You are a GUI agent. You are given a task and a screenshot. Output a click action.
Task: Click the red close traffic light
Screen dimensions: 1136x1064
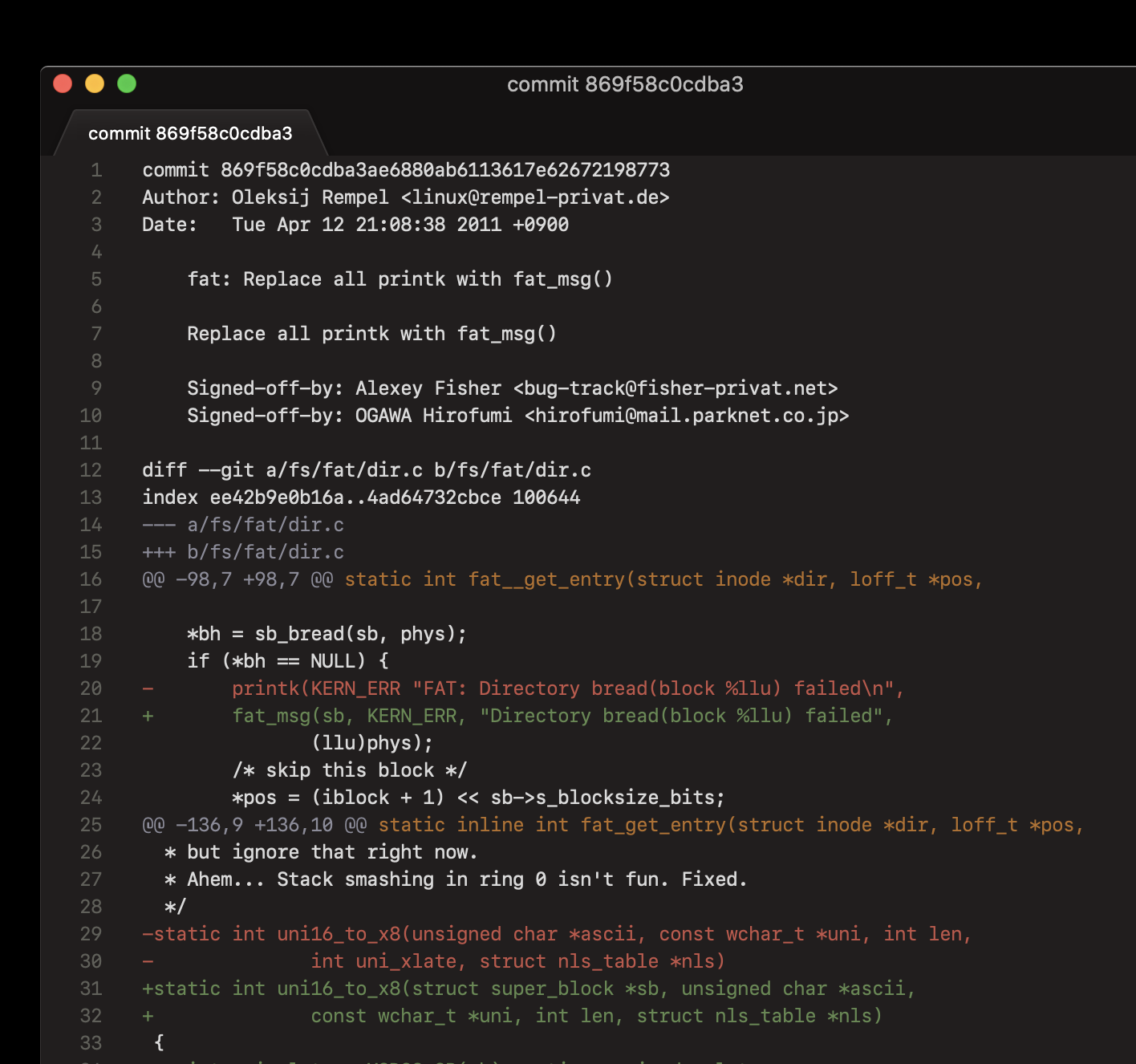tap(63, 83)
